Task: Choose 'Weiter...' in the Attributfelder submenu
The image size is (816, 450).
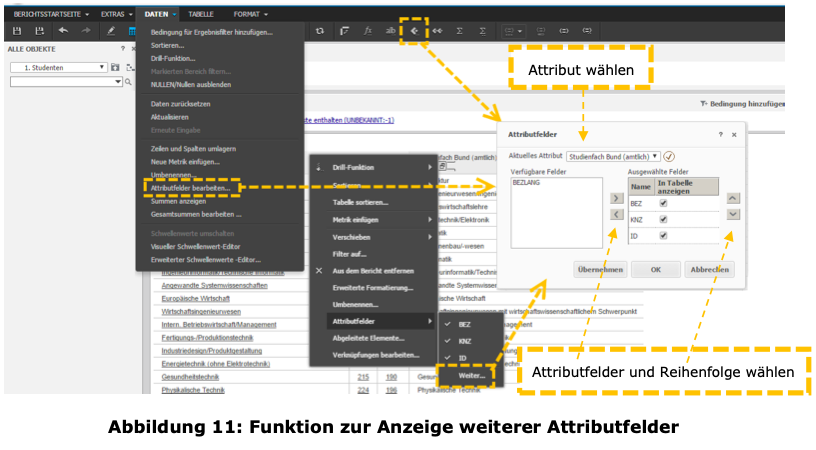Action: [x=472, y=376]
